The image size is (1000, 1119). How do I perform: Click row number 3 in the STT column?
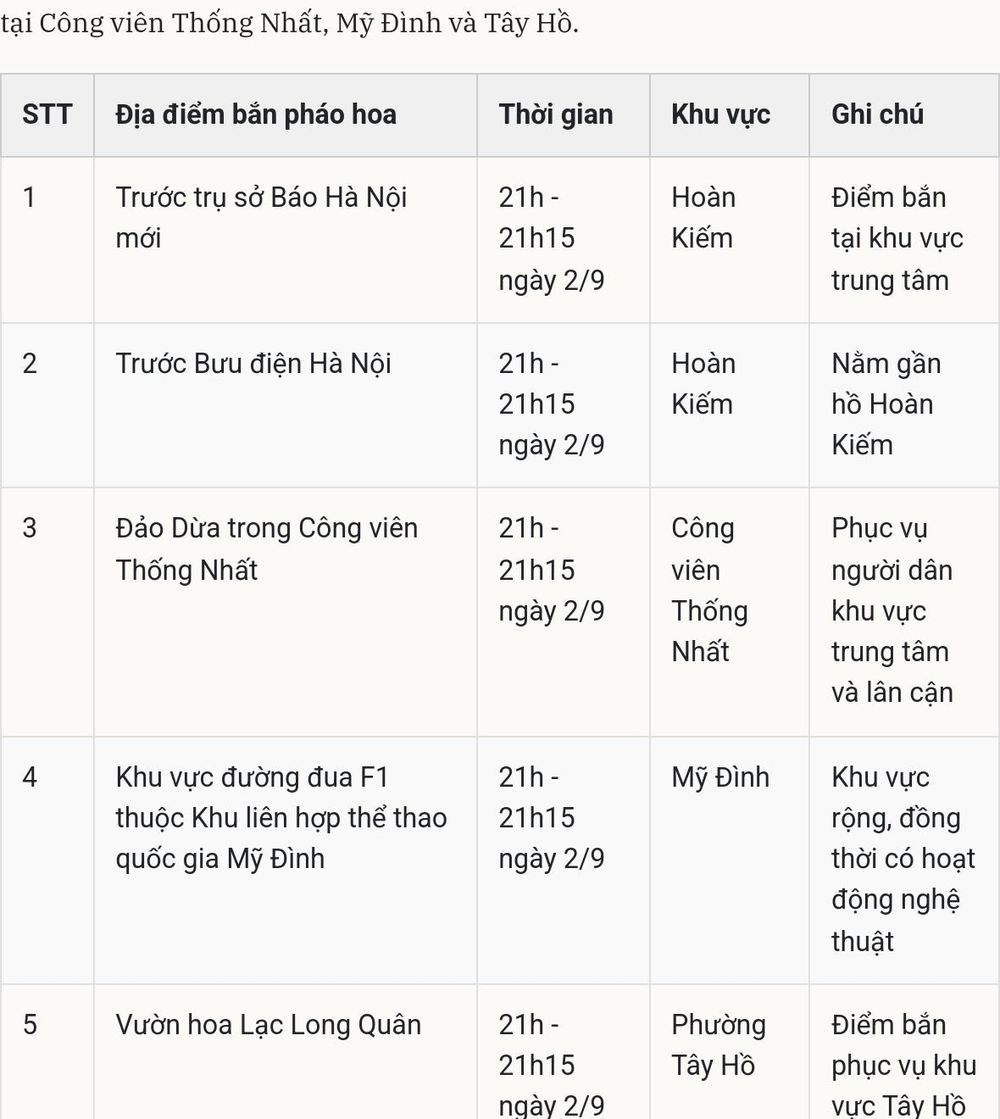47,612
